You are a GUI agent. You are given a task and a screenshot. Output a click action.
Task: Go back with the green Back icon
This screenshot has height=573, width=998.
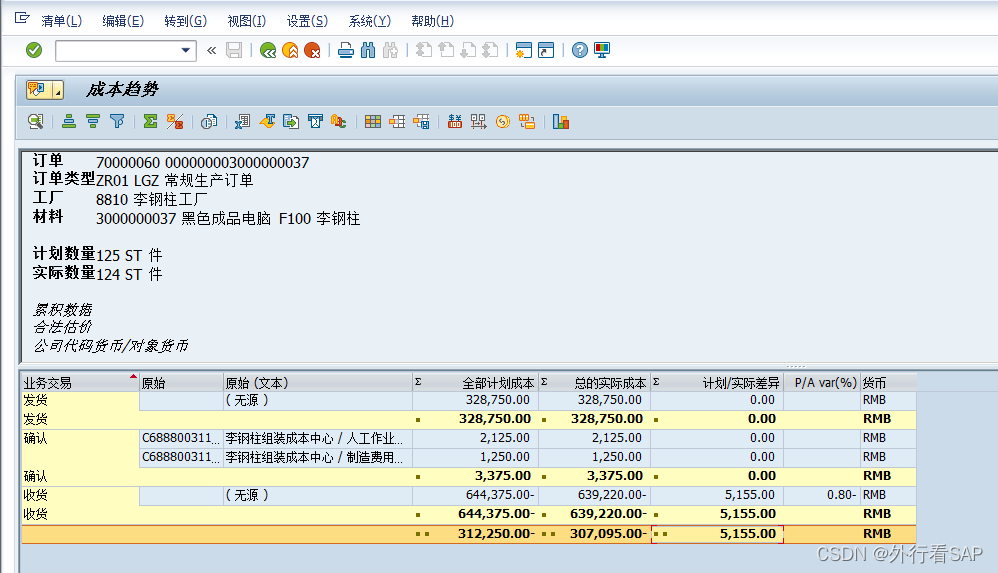coord(268,50)
